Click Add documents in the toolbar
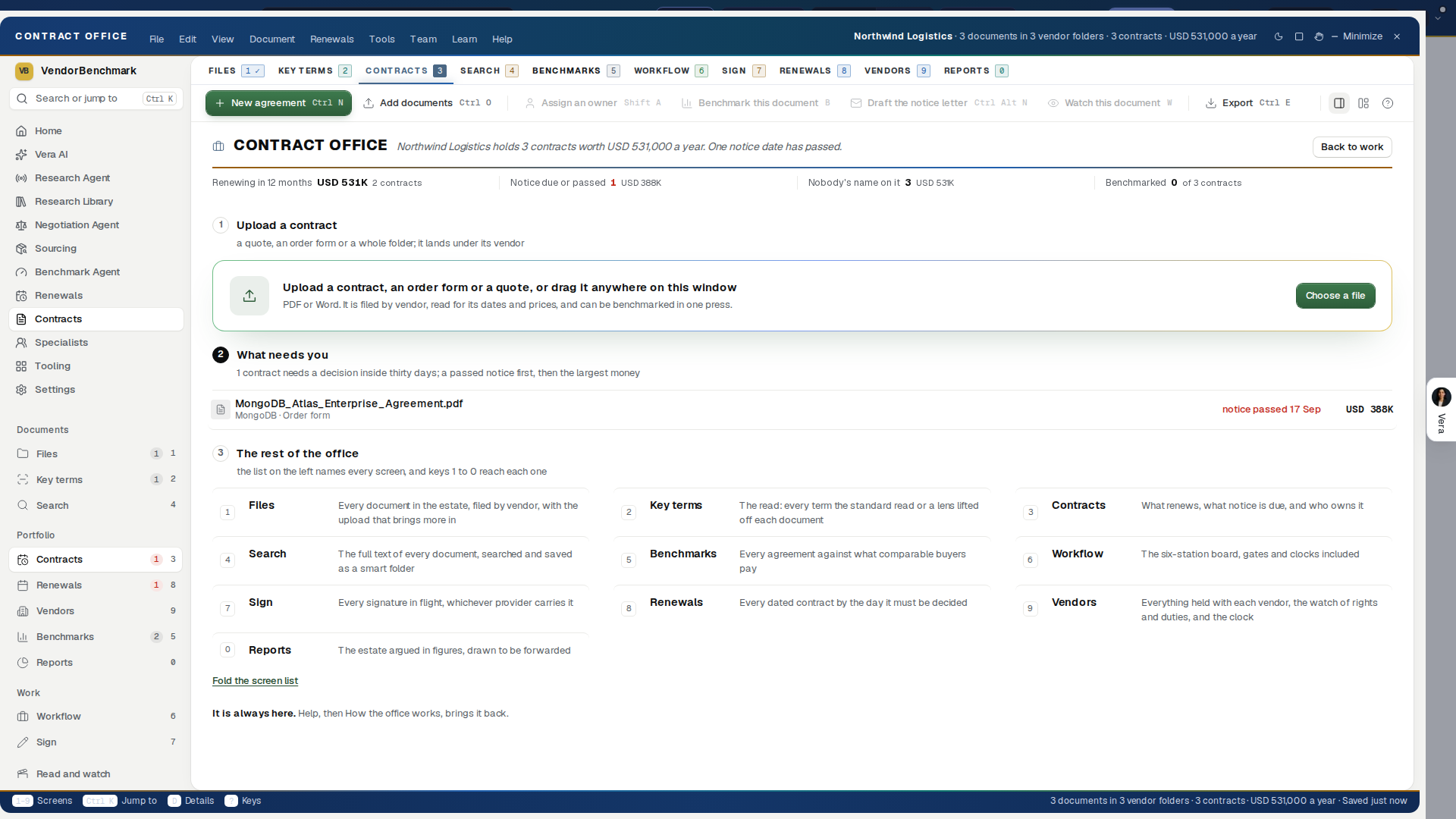This screenshot has height=819, width=1456. coord(428,103)
